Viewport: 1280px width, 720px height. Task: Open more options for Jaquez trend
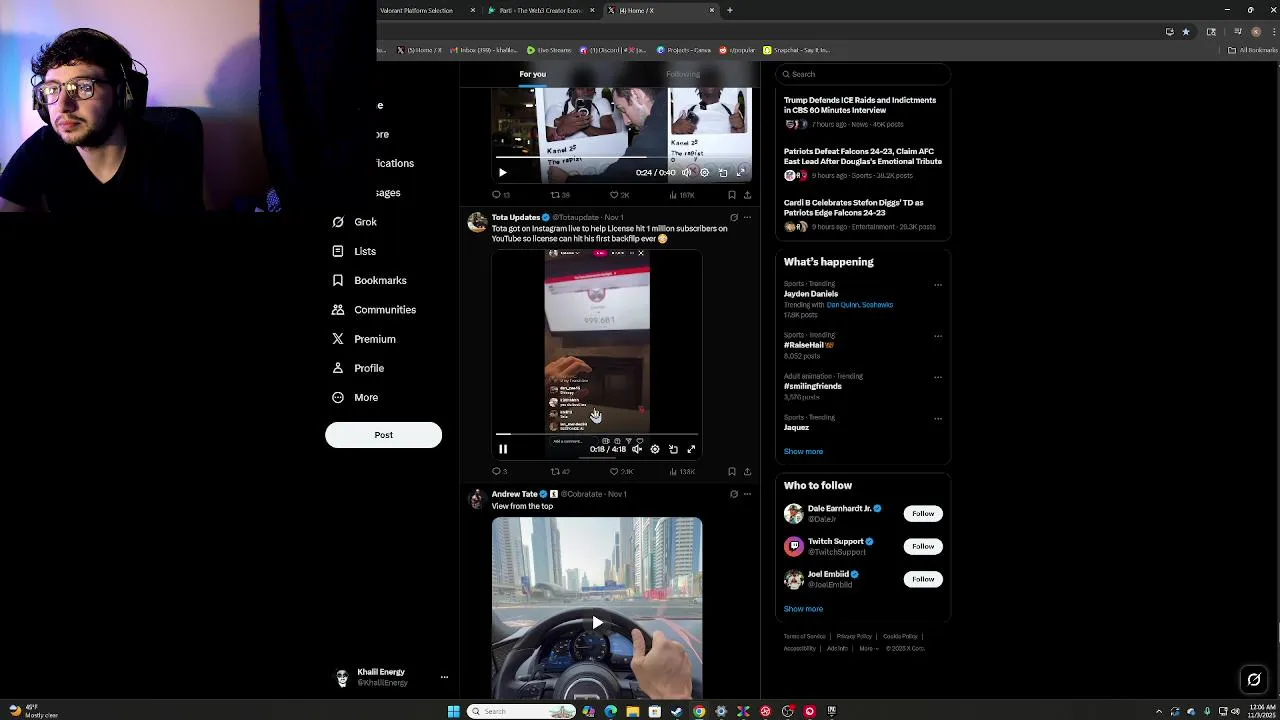click(938, 418)
